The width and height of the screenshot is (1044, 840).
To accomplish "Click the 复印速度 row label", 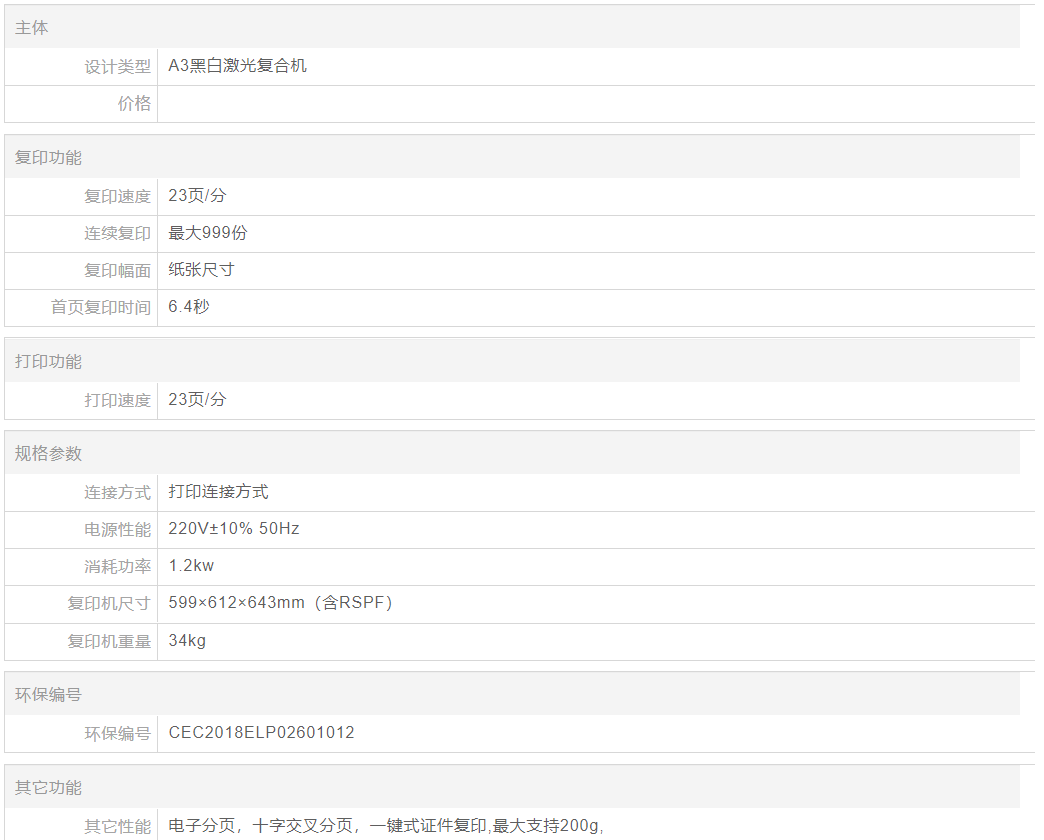I will 117,196.
